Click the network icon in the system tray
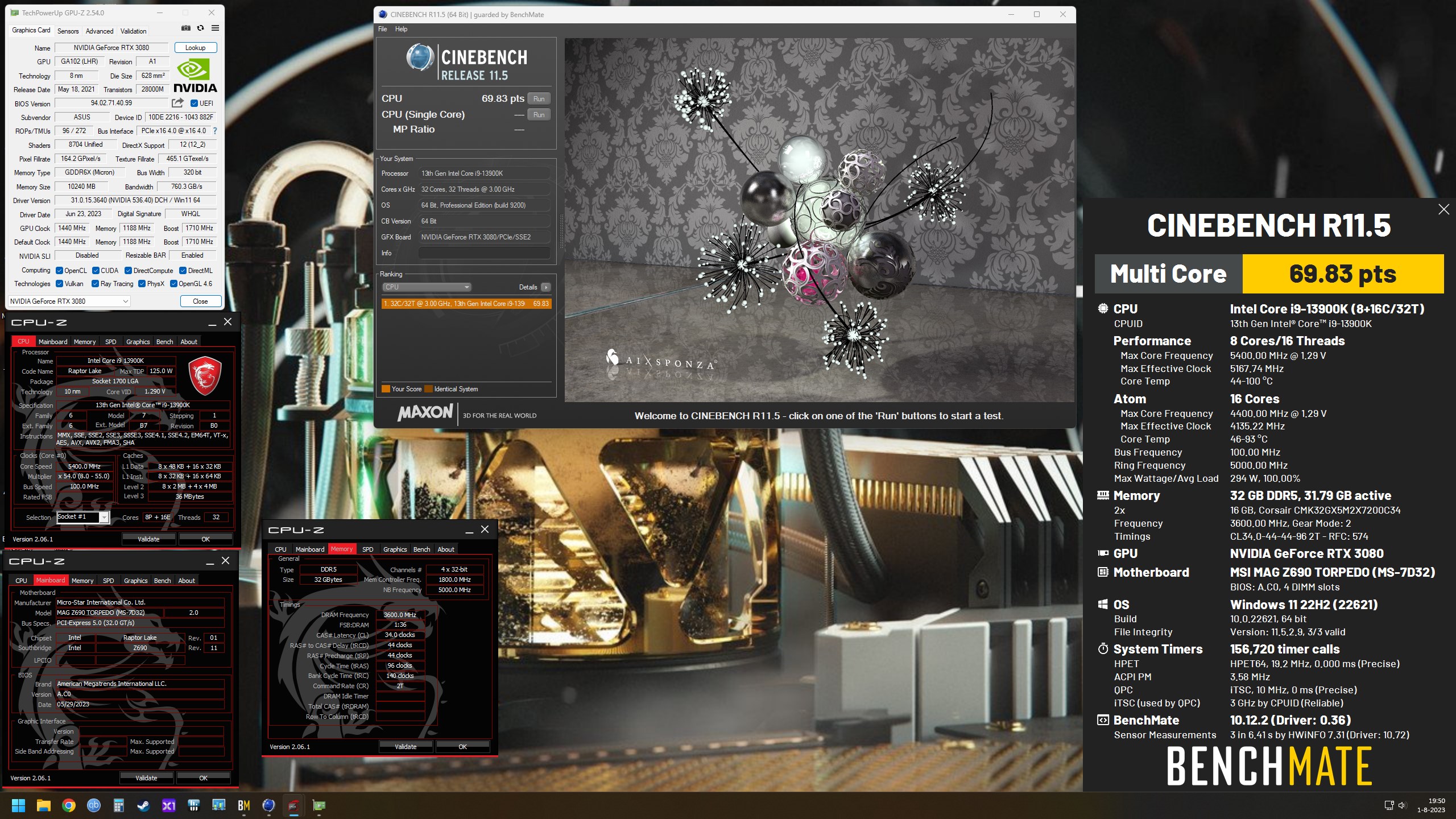The height and width of the screenshot is (819, 1456). point(1389,805)
